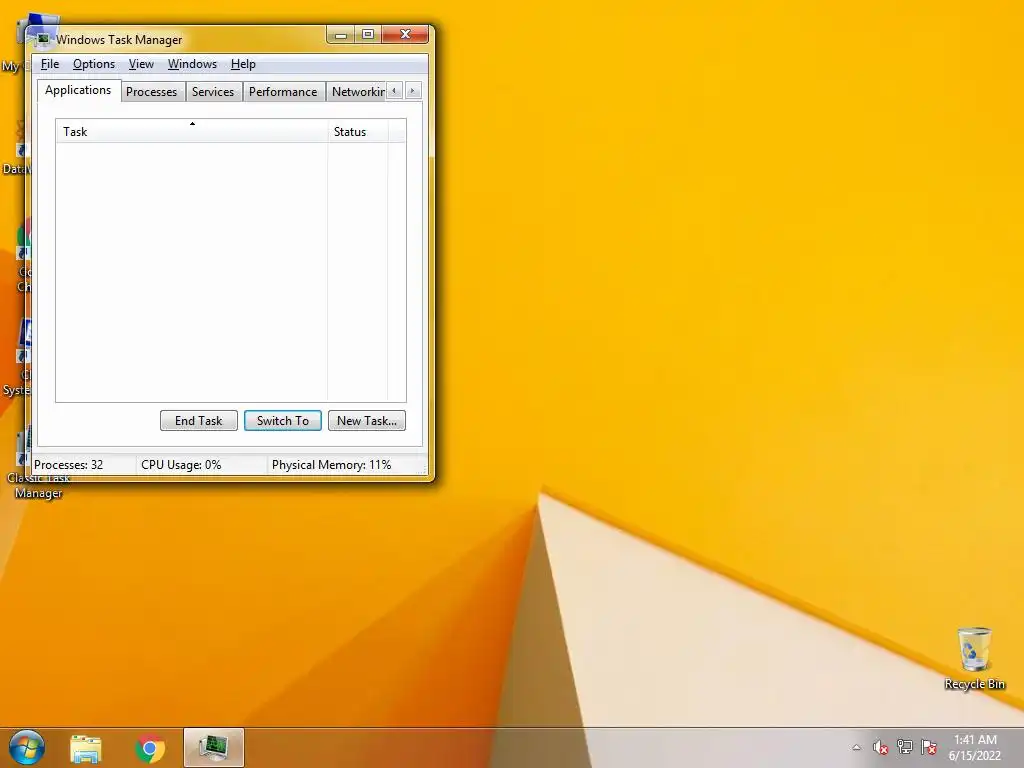Open the Action Center flag icon

point(929,747)
